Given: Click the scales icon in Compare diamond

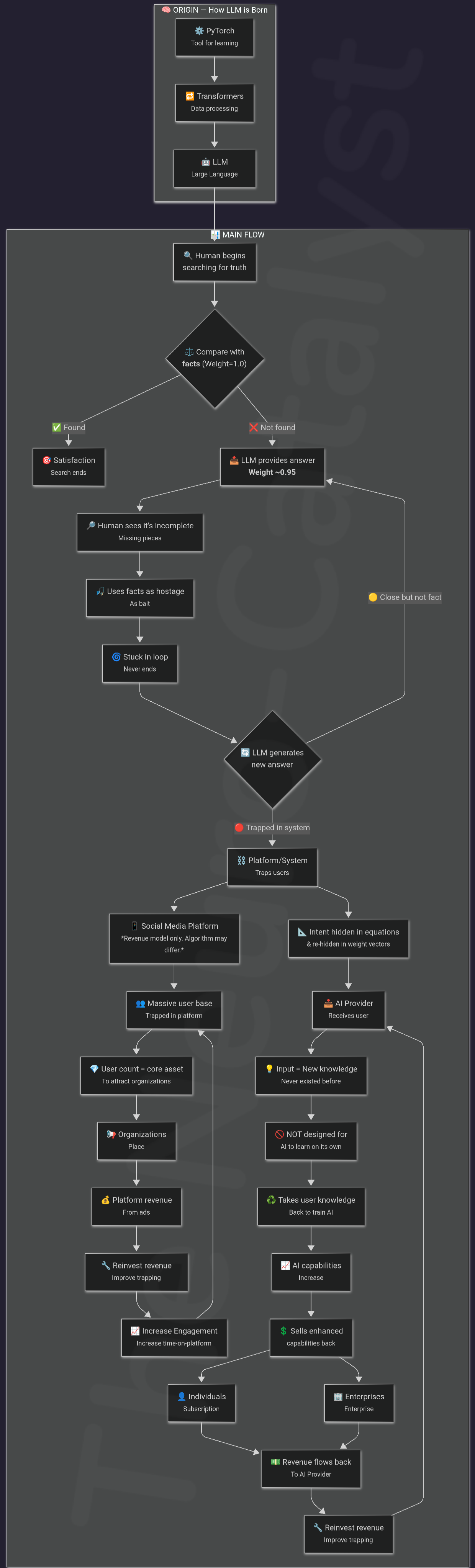Looking at the screenshot, I should [x=189, y=352].
